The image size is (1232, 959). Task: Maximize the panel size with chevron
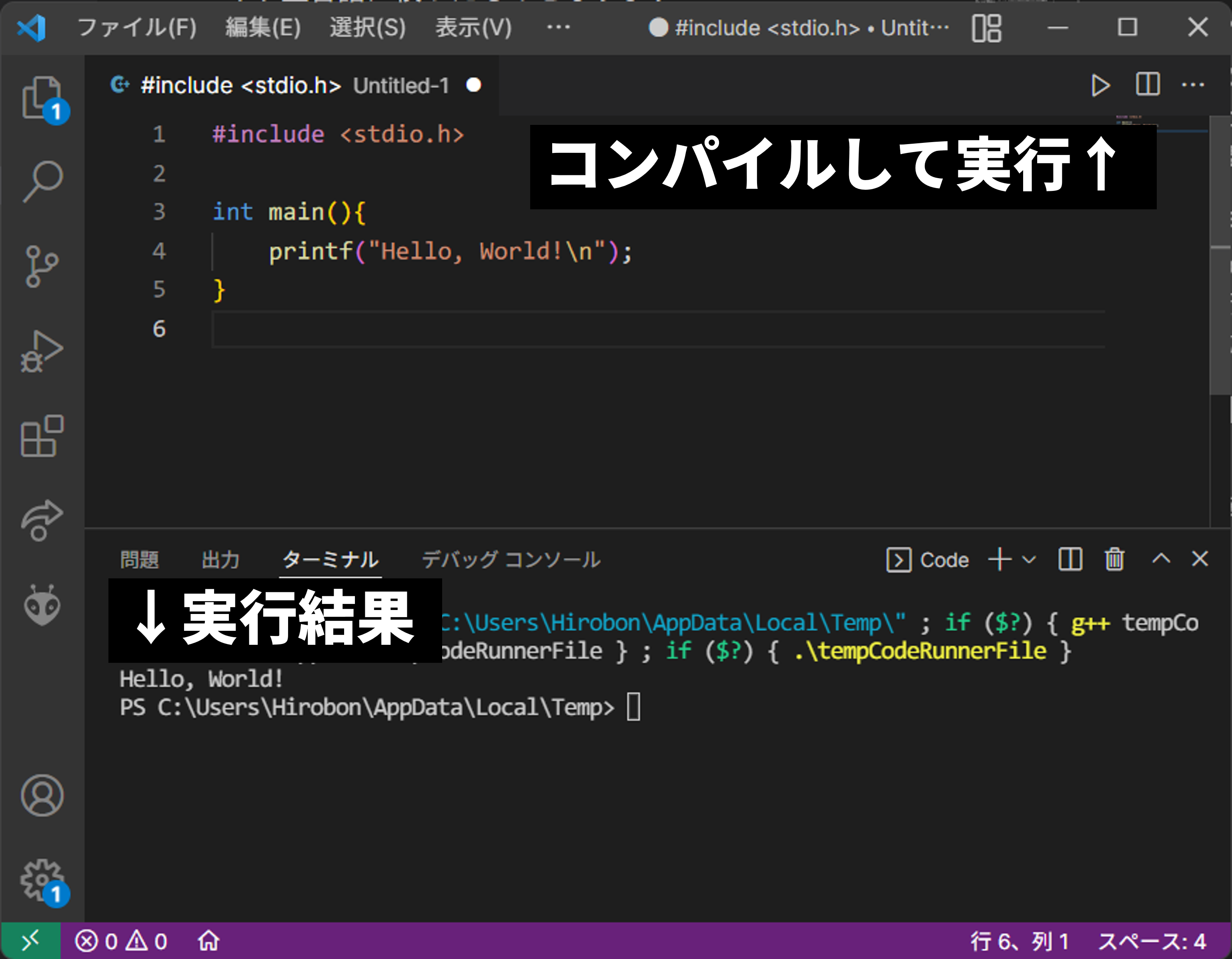(x=1161, y=559)
